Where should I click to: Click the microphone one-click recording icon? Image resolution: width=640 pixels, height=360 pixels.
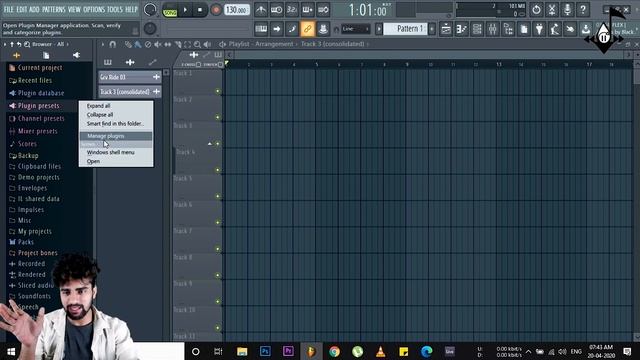click(567, 10)
